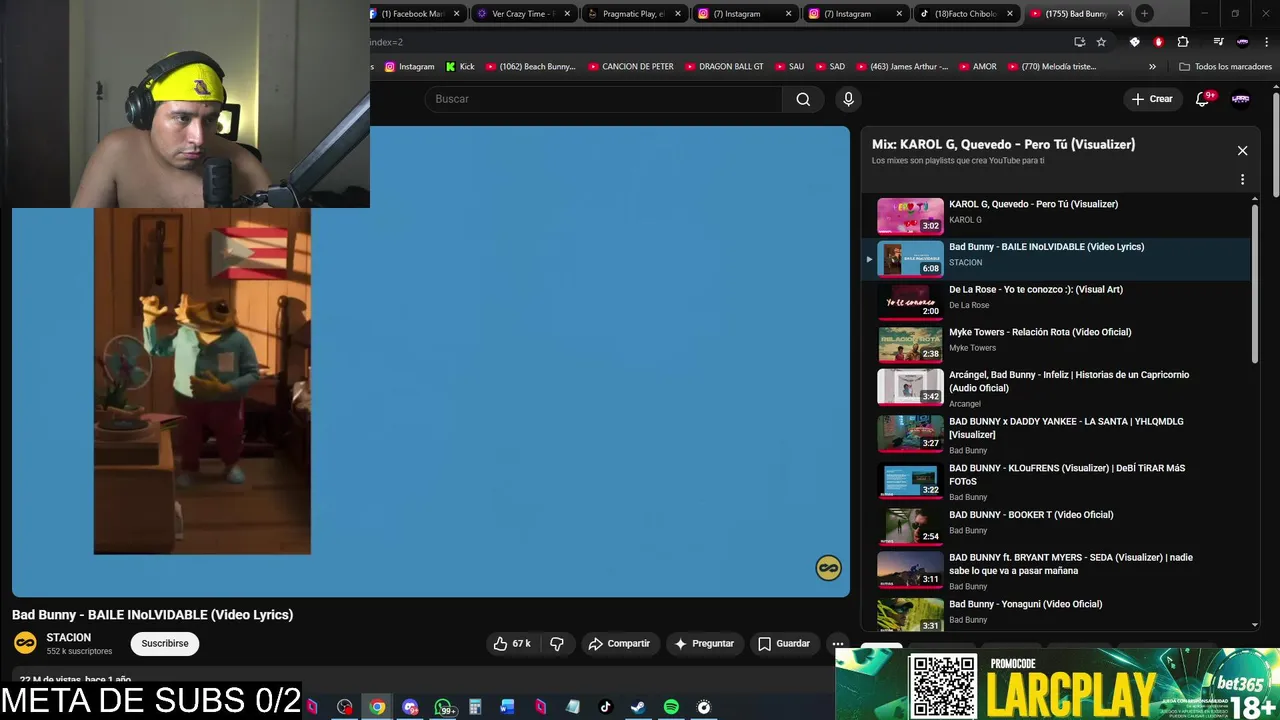Open Todos los marcadores folder
Image resolution: width=1280 pixels, height=720 pixels.
[x=1225, y=67]
